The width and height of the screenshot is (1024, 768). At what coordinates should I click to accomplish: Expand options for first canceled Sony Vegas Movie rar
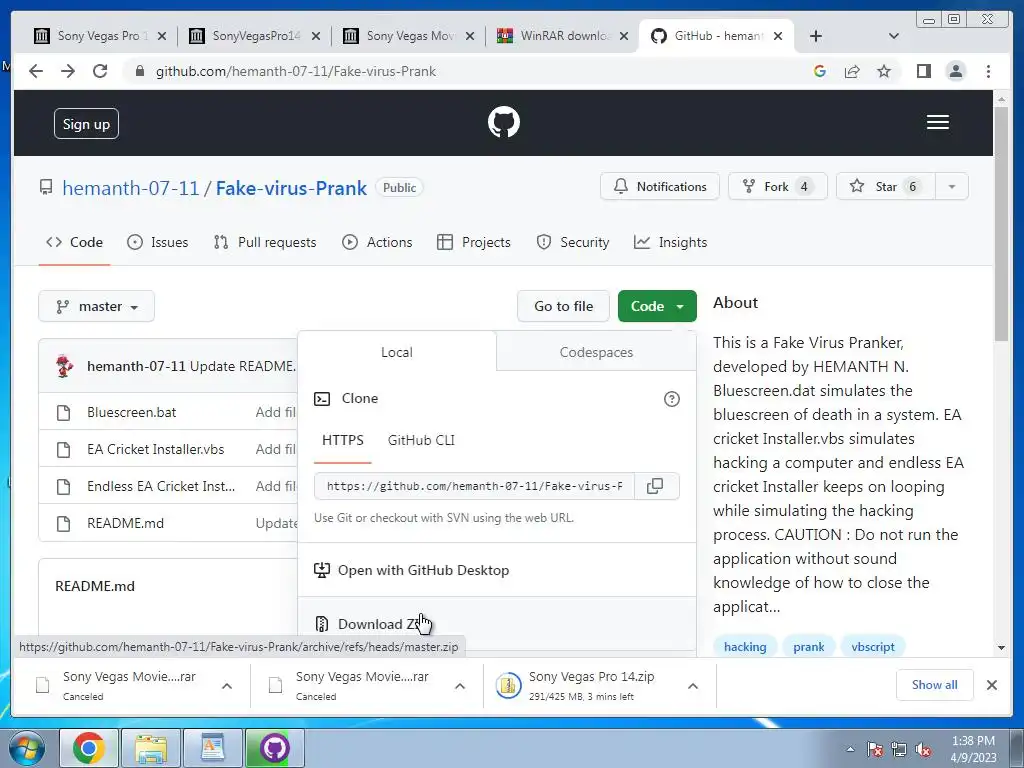coord(227,686)
